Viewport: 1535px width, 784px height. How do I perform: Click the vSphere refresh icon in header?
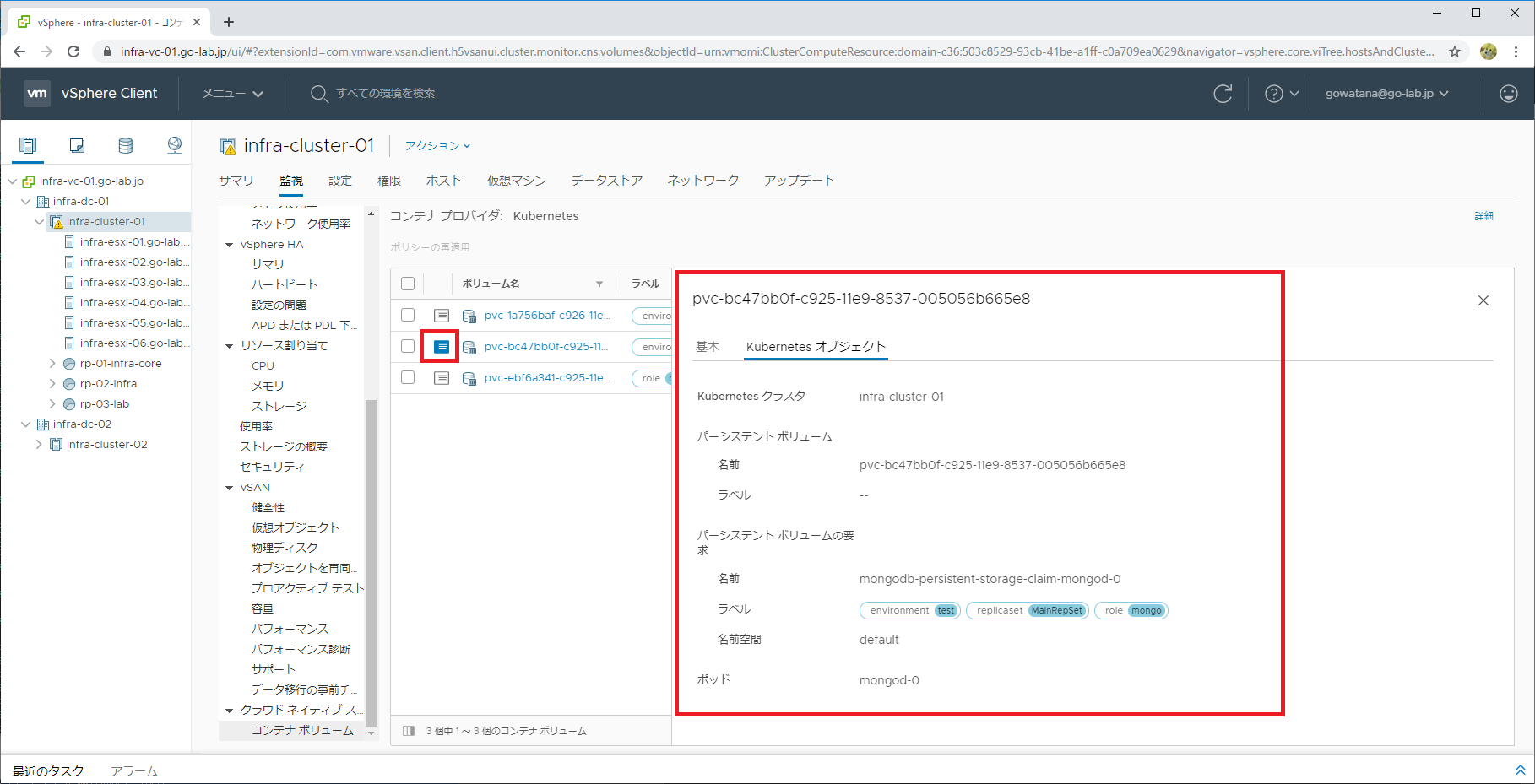point(1223,94)
